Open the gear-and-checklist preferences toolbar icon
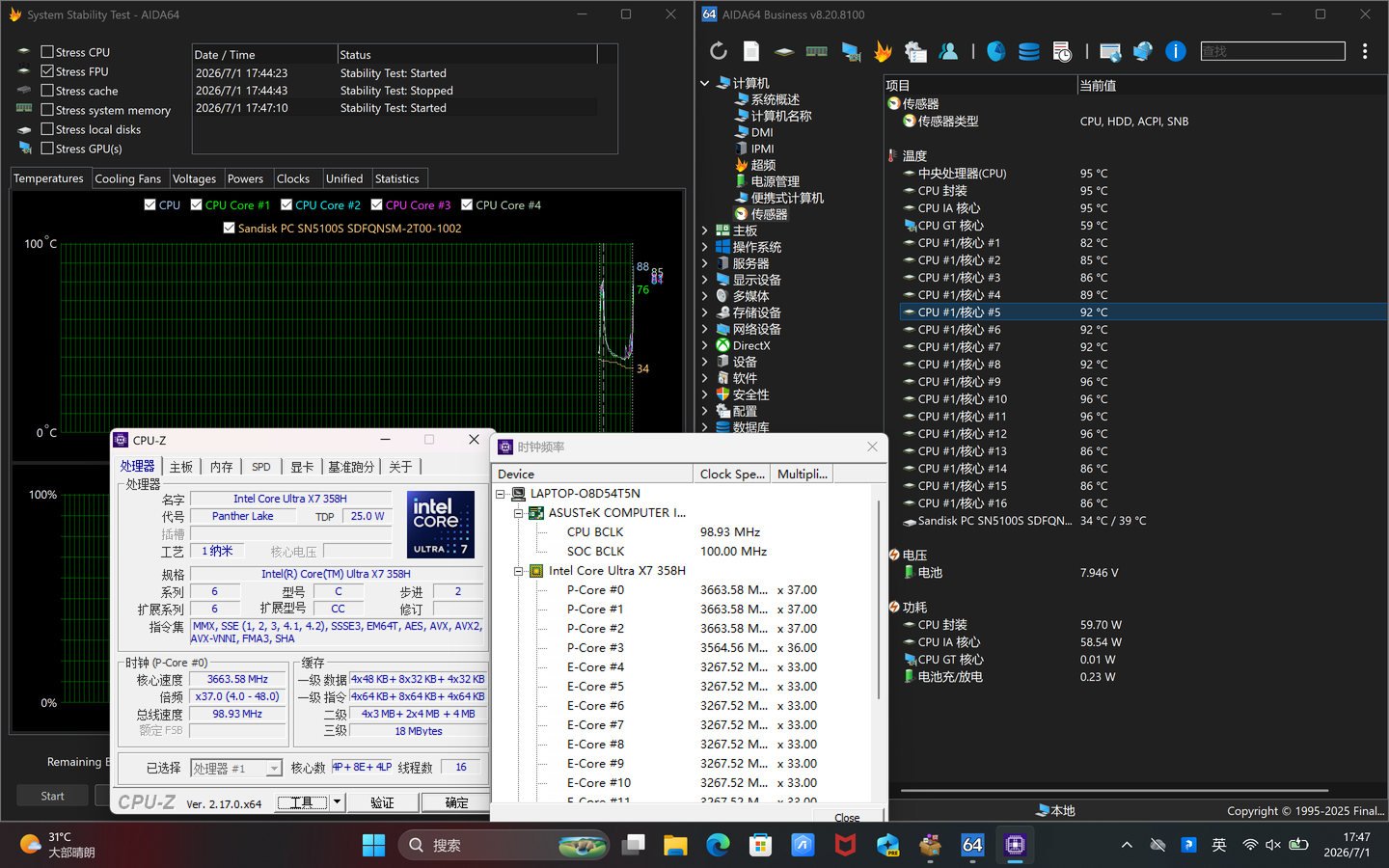The height and width of the screenshot is (868, 1389). (915, 51)
